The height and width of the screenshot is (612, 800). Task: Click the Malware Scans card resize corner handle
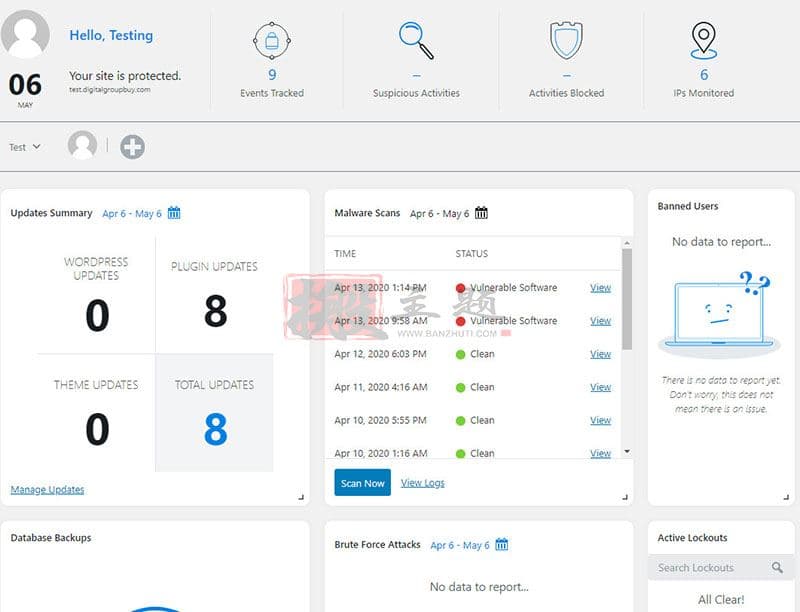pos(625,497)
